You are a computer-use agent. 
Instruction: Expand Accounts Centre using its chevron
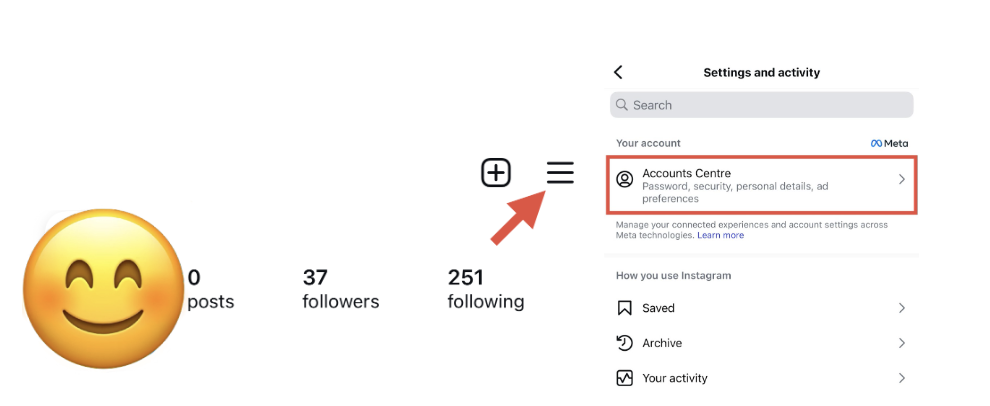point(901,180)
